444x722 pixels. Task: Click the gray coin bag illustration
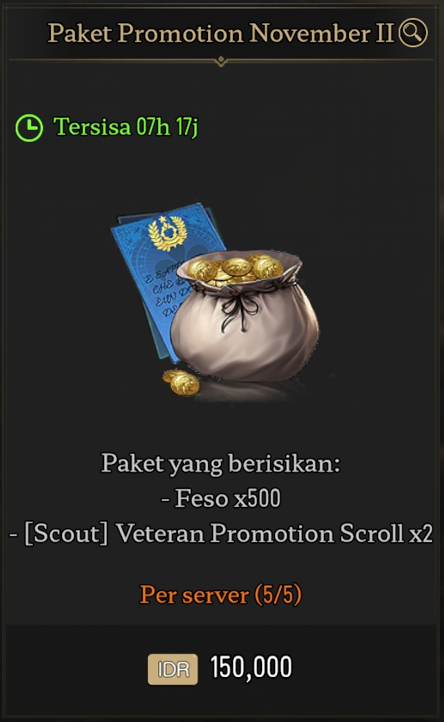[x=245, y=318]
